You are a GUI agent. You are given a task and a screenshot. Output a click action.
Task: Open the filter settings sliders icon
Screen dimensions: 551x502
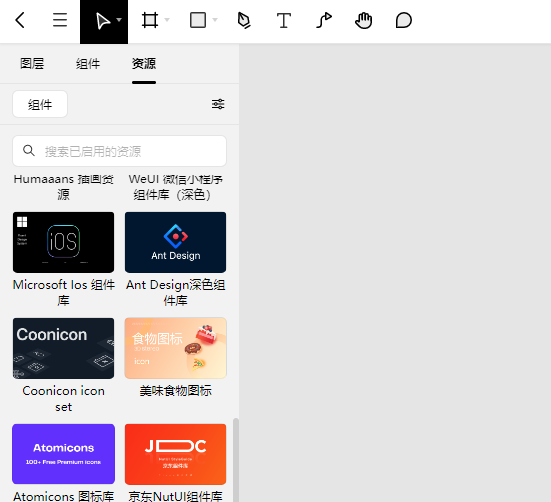[218, 104]
